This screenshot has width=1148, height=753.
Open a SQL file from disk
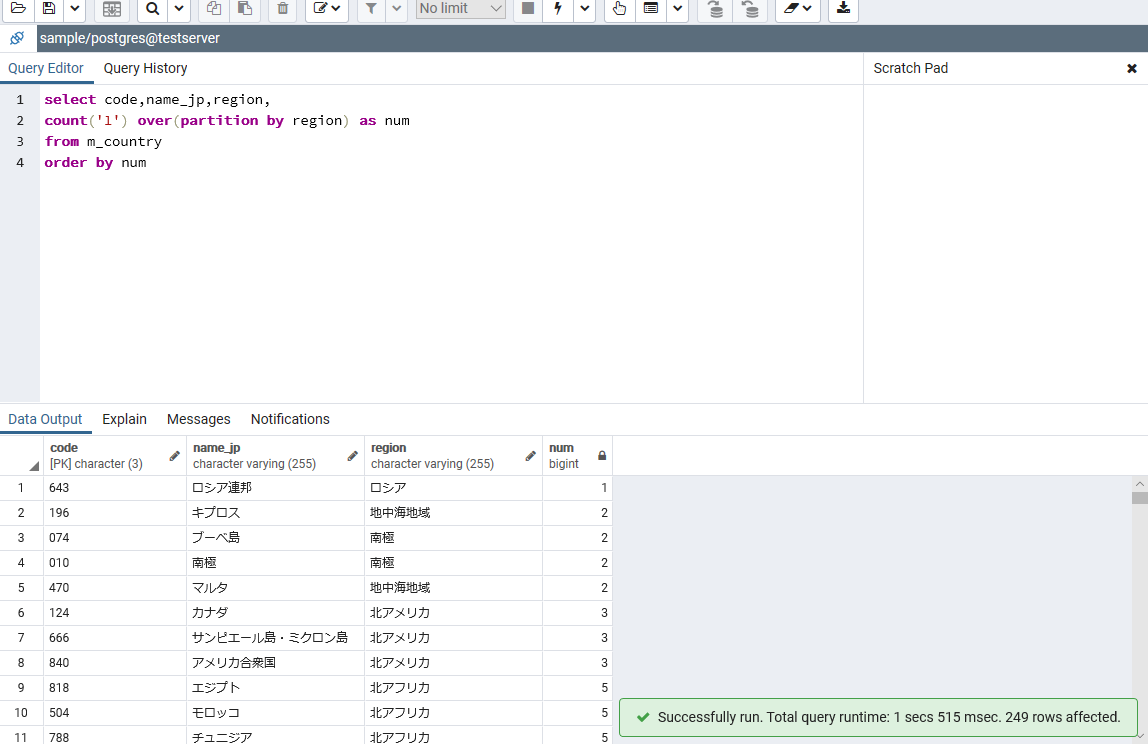tap(18, 10)
